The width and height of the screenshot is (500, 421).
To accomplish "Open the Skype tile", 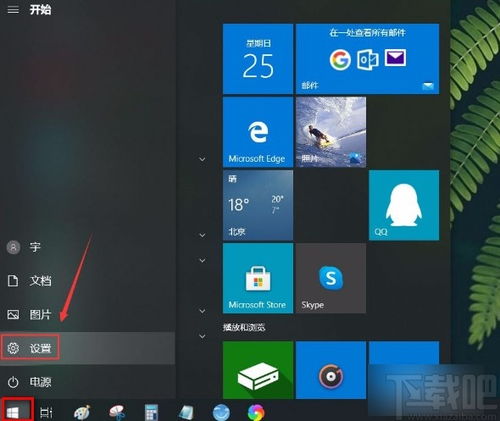I will click(331, 278).
